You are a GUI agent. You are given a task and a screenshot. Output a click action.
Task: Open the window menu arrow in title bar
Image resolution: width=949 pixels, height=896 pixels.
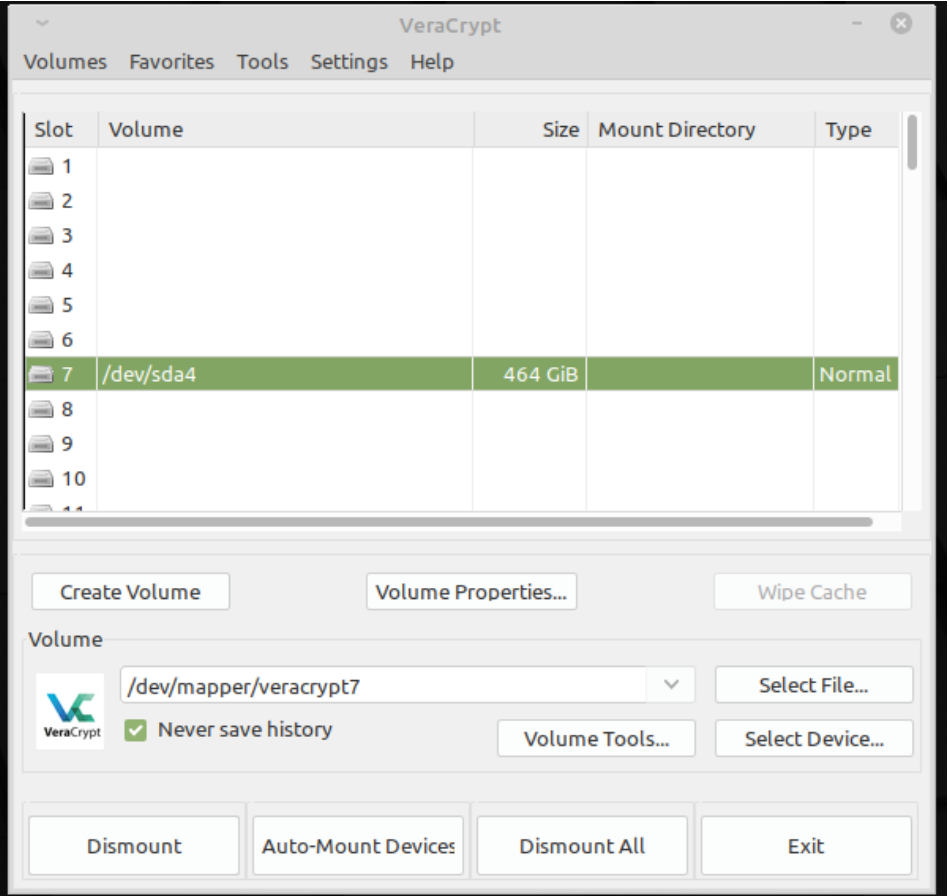pos(42,24)
